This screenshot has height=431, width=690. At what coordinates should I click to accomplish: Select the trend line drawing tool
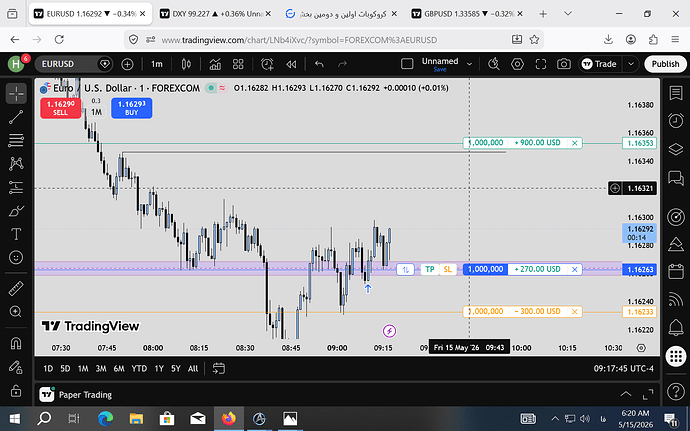coord(16,117)
